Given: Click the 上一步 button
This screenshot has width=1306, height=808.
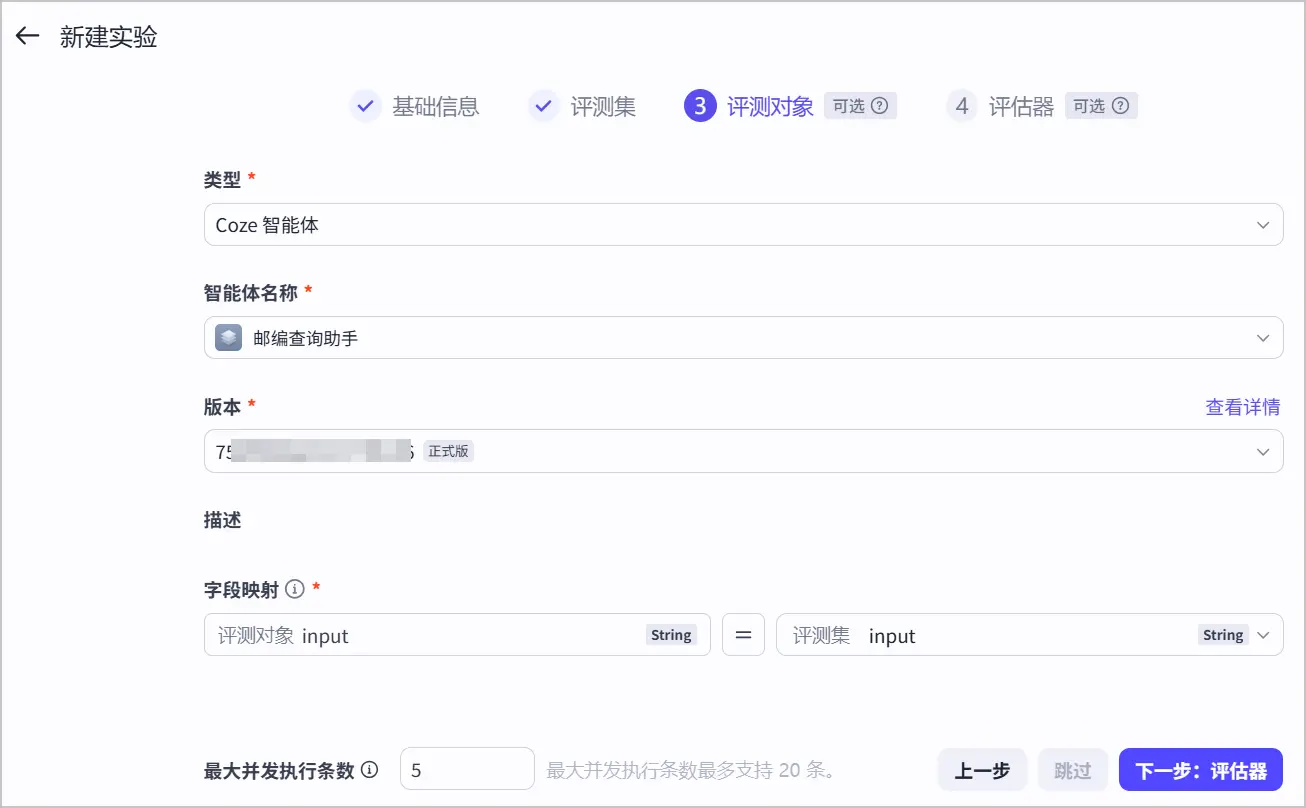Looking at the screenshot, I should click(x=983, y=770).
